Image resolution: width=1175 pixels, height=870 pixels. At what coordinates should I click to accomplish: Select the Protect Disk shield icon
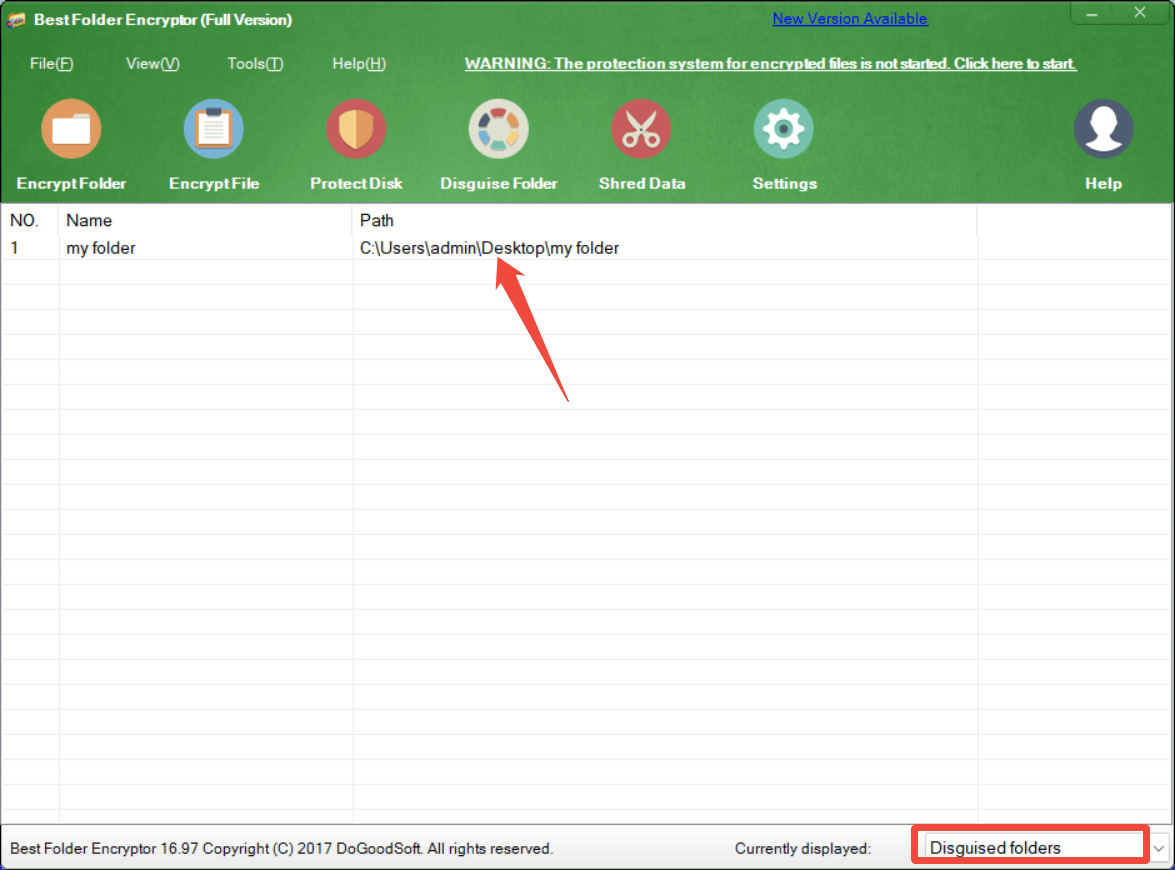[356, 129]
